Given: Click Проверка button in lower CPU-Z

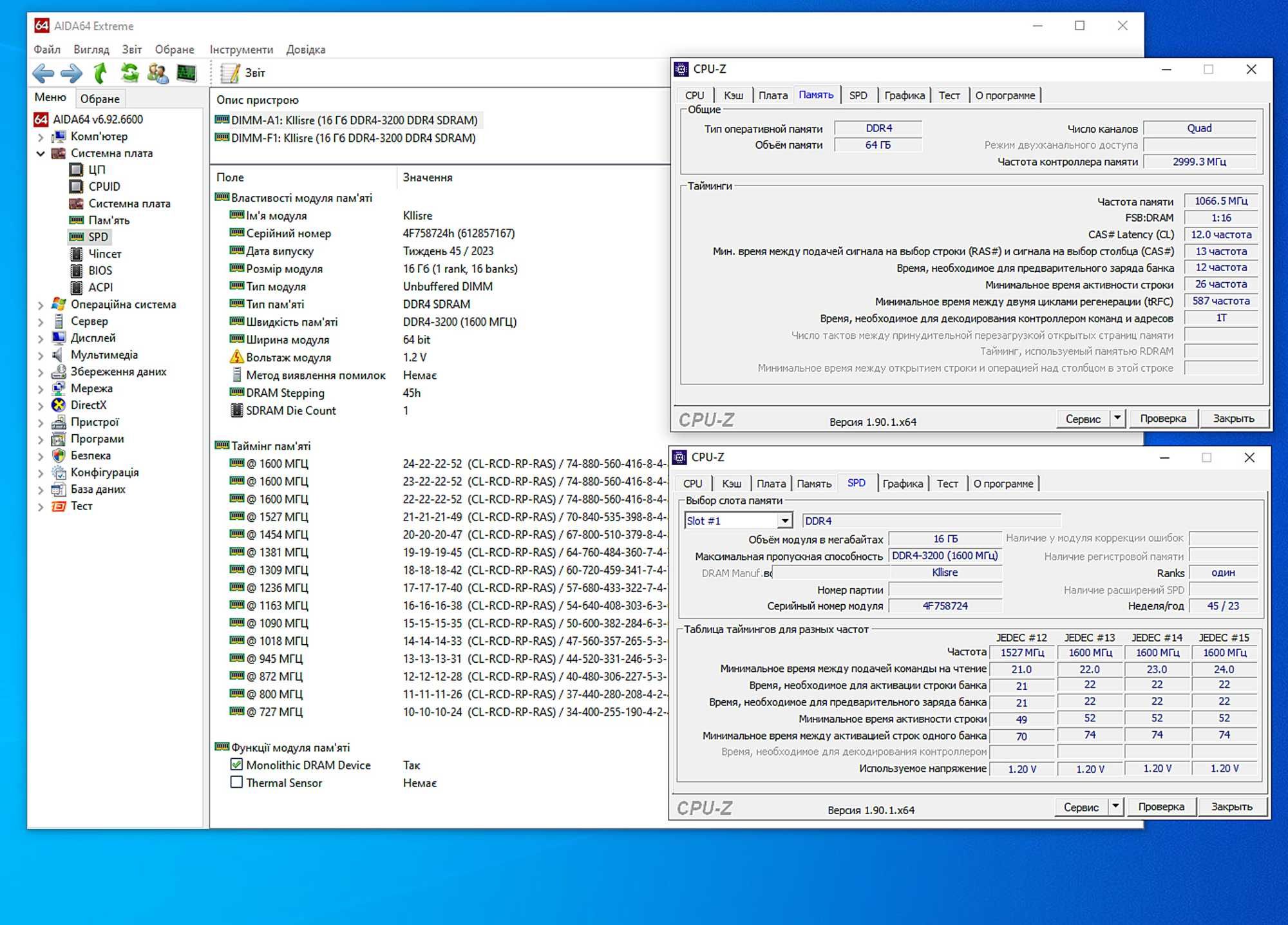Looking at the screenshot, I should point(1161,806).
